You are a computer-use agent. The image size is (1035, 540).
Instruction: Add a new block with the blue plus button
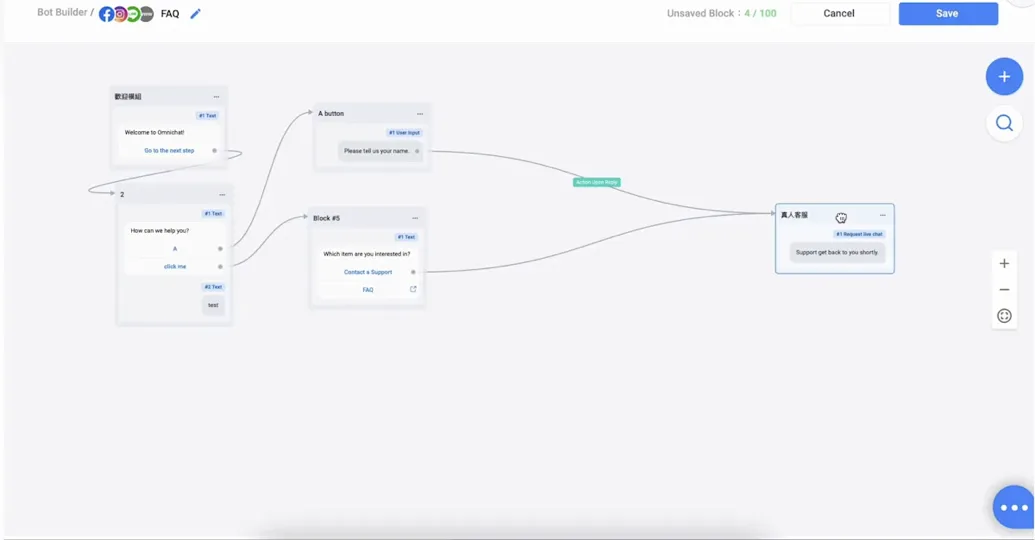(1004, 77)
